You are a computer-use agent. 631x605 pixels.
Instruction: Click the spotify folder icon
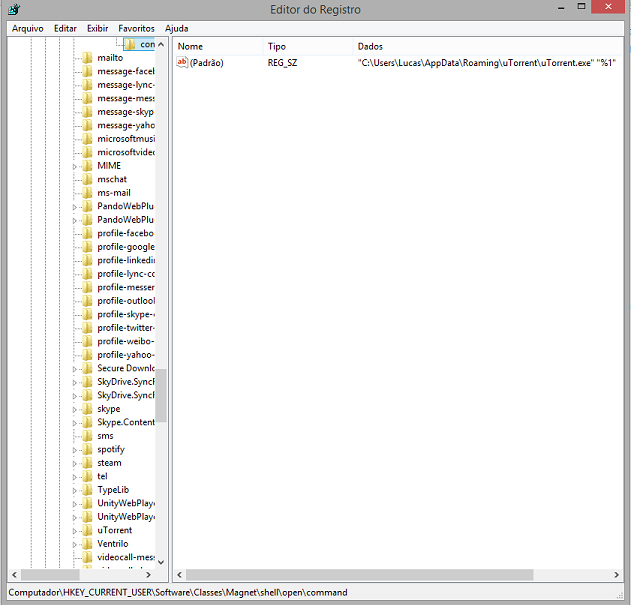(87, 449)
